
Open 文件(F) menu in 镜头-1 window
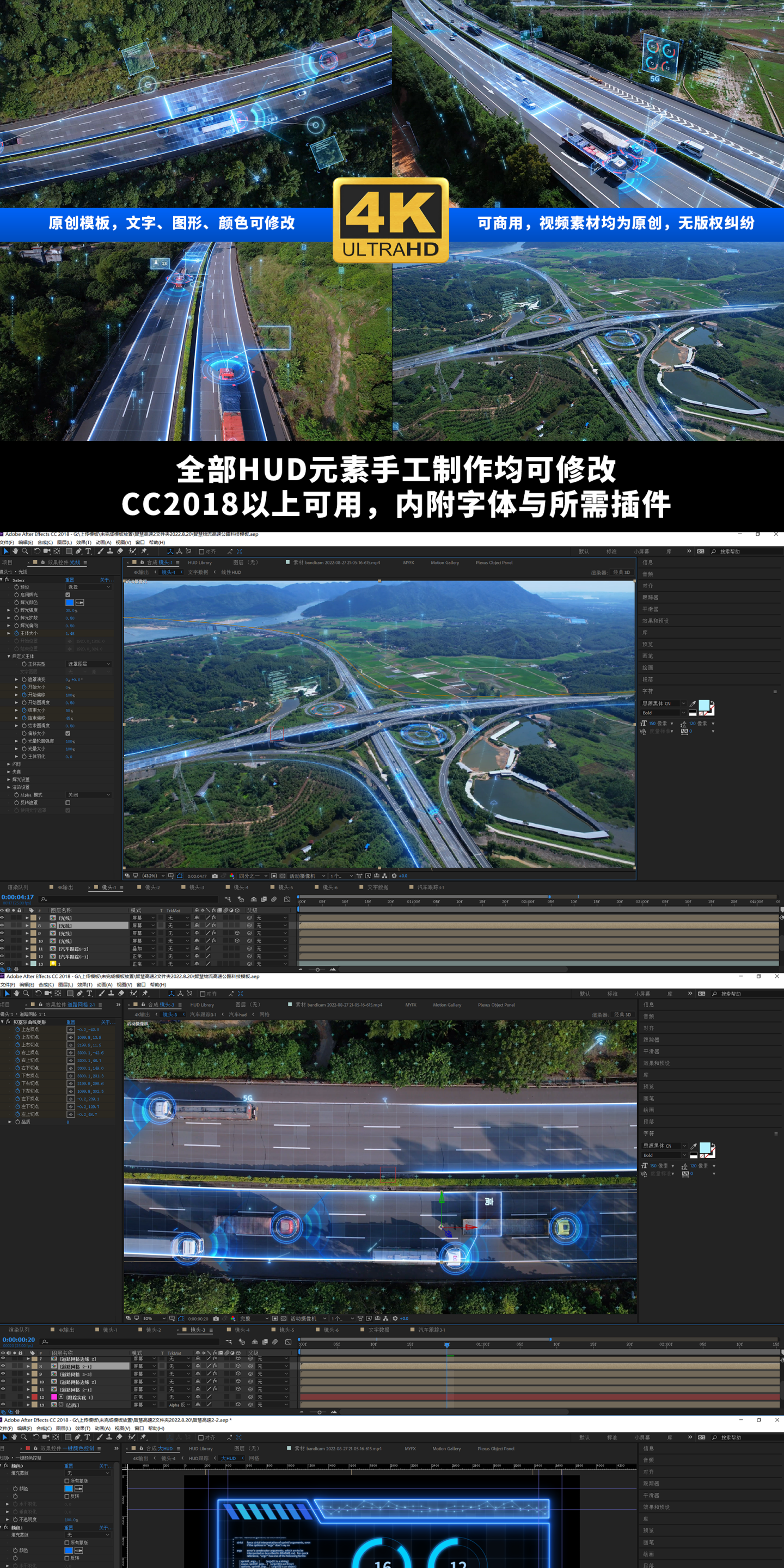coord(7,542)
